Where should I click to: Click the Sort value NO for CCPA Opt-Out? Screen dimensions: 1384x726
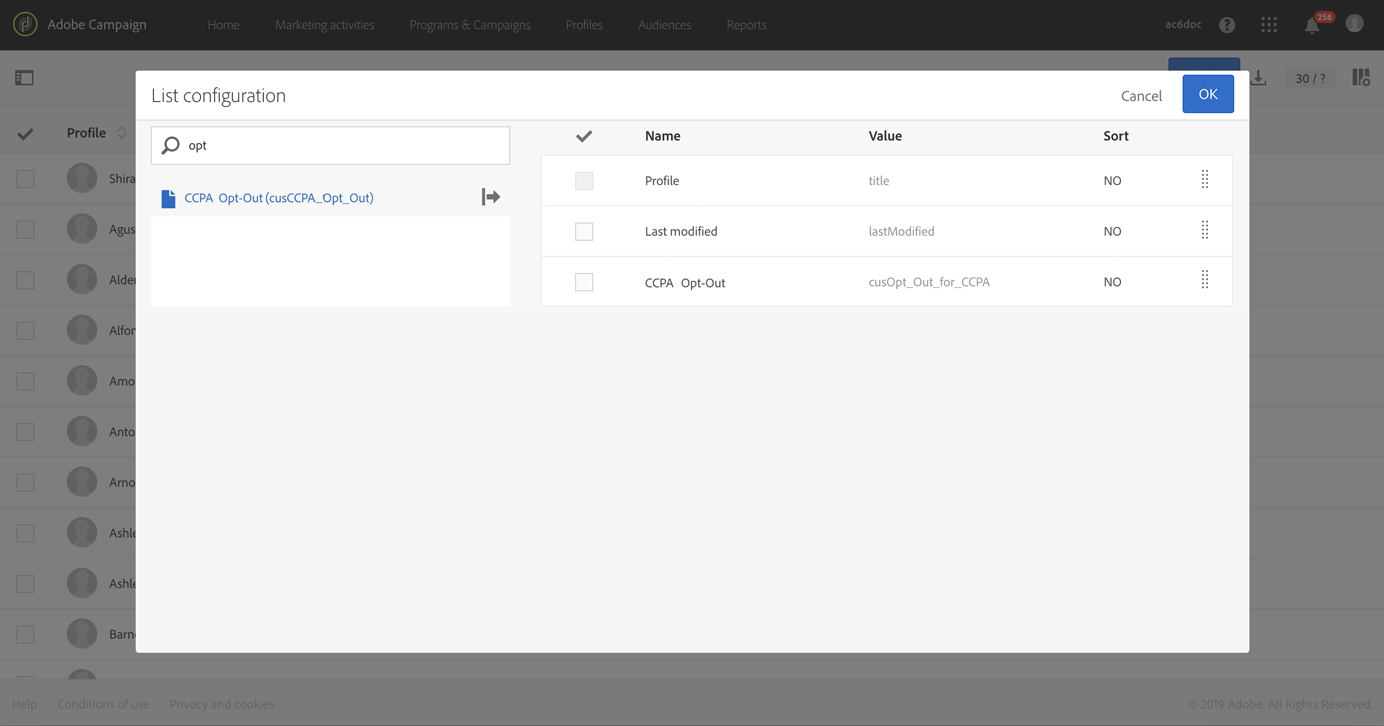pyautogui.click(x=1112, y=282)
